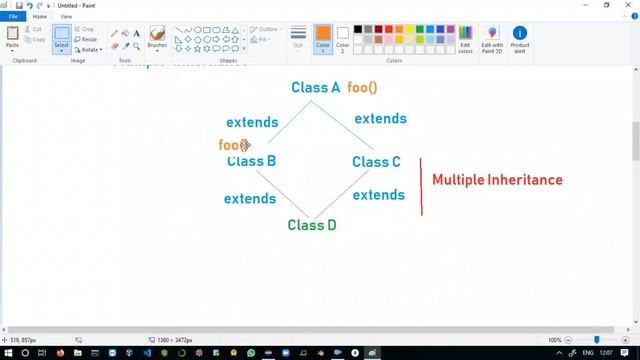Click the vertical scrollbar thumb
640x360 pixels.
point(636,141)
